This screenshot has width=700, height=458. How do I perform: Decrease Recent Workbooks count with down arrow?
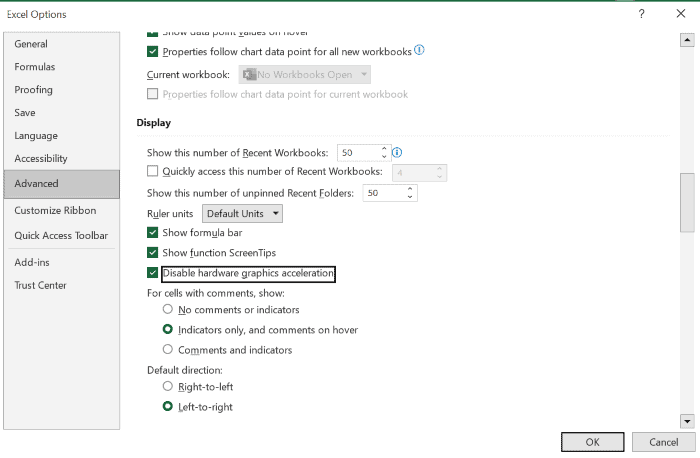click(x=384, y=156)
